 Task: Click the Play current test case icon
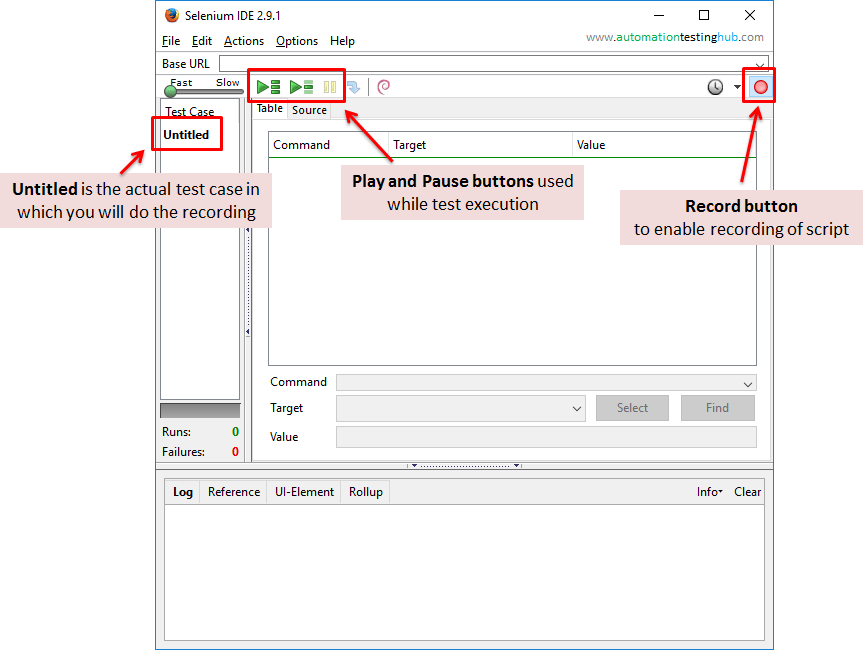coord(301,86)
